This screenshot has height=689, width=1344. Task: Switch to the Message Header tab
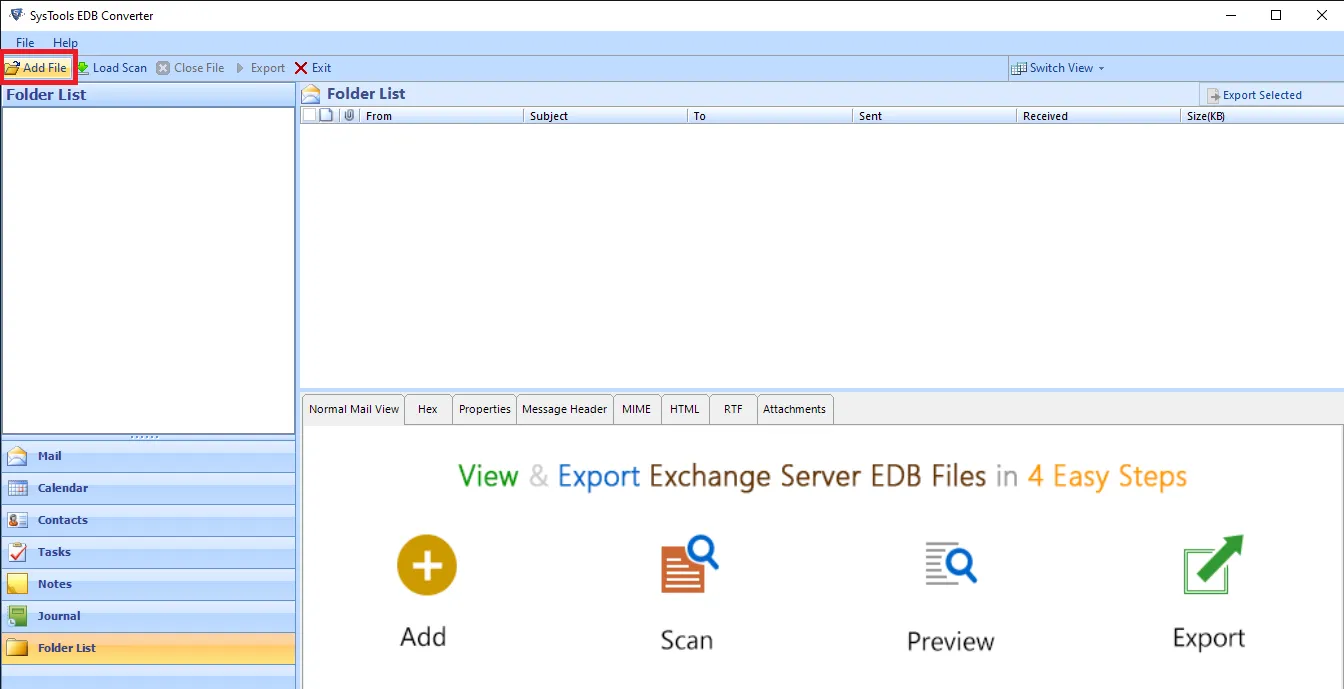point(564,409)
